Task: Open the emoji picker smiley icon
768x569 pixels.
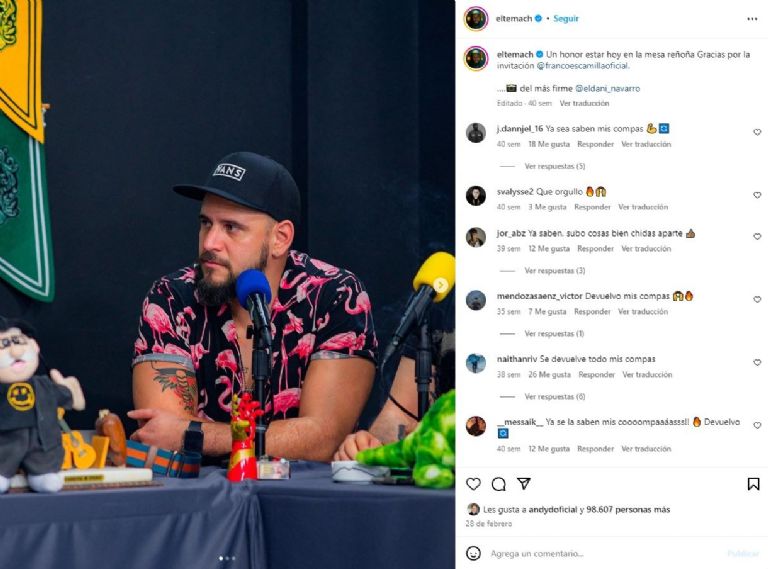Action: click(x=473, y=553)
